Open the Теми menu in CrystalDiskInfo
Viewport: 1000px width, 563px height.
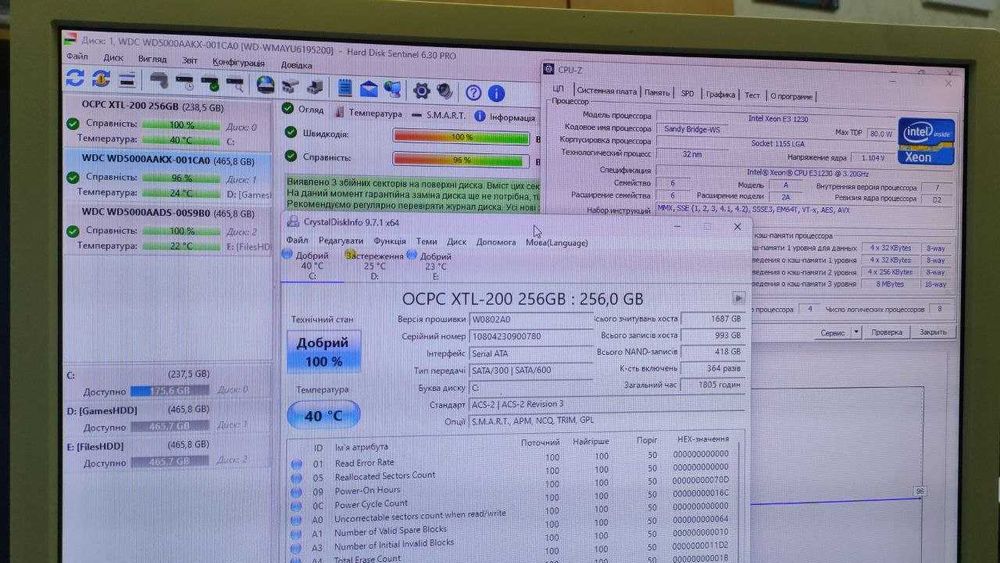[x=427, y=241]
